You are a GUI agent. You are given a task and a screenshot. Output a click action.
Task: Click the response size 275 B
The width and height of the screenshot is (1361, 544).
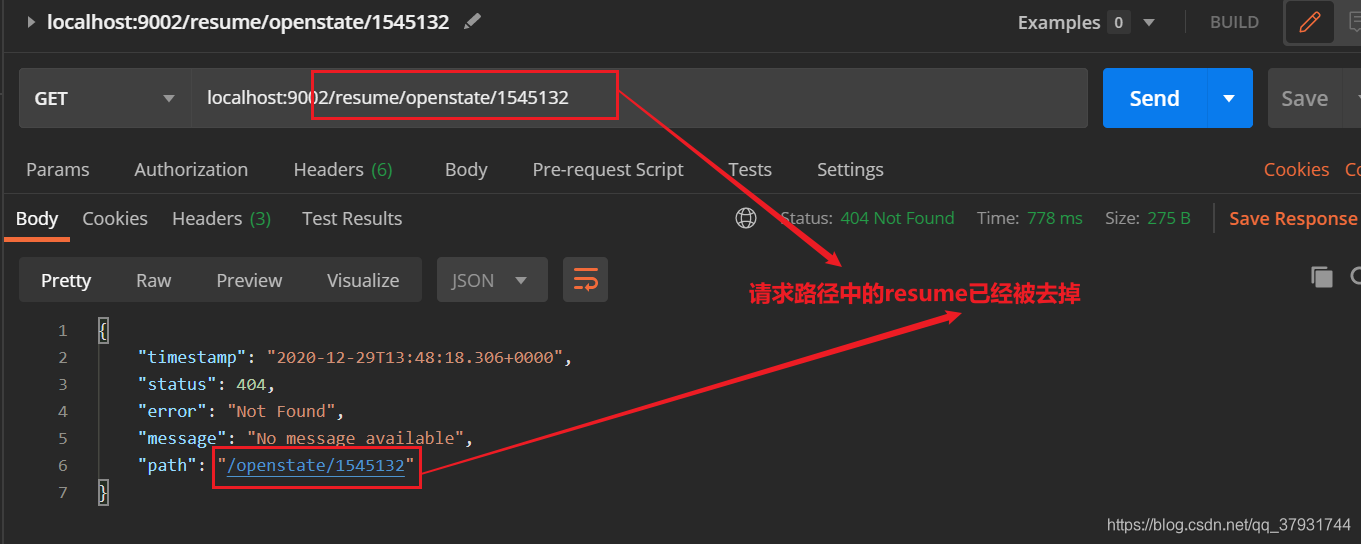click(1168, 218)
